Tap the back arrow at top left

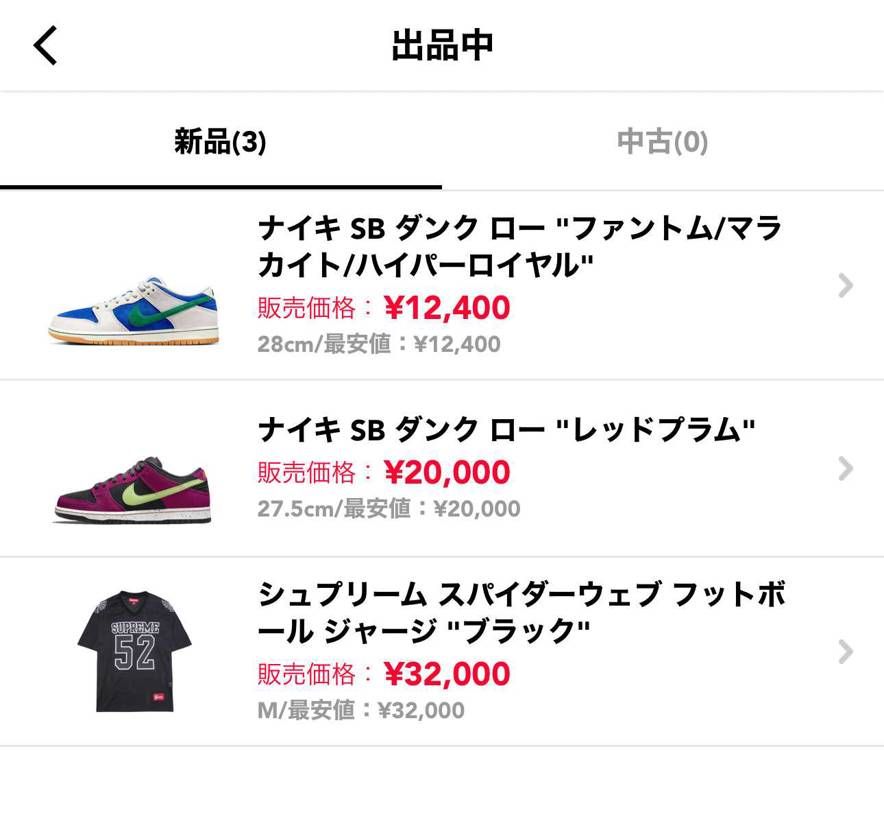(45, 45)
